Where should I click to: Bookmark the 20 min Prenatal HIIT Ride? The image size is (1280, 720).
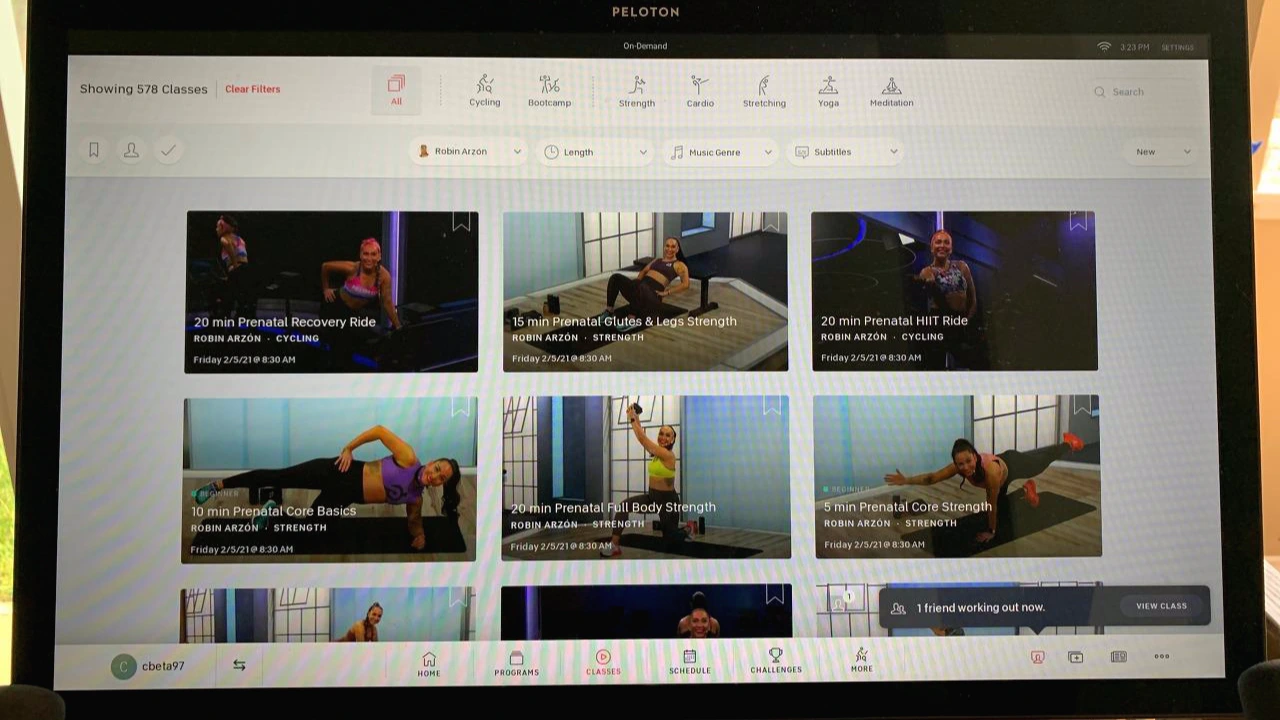pos(1078,221)
